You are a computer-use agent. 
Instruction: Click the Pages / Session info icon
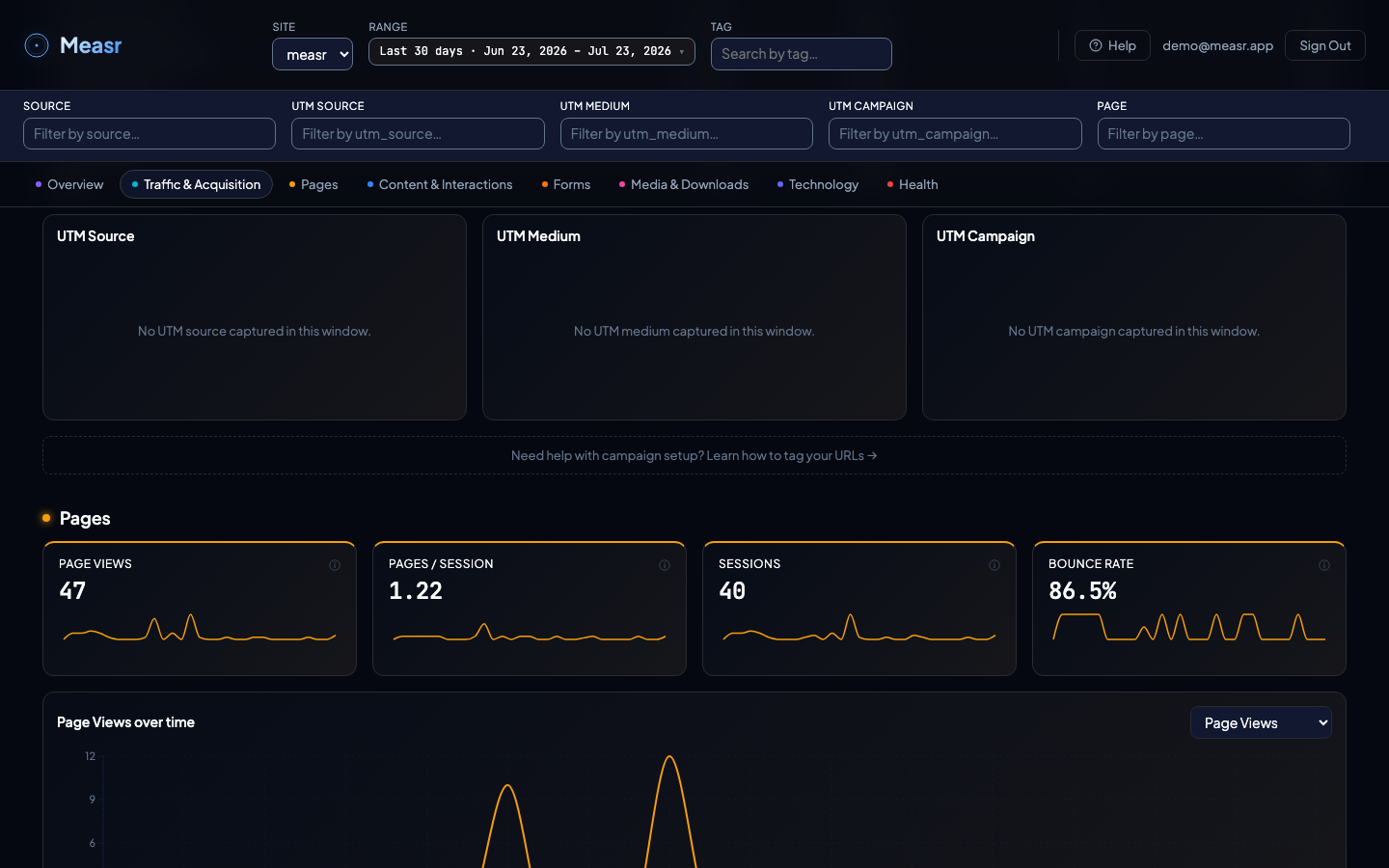[x=665, y=565]
